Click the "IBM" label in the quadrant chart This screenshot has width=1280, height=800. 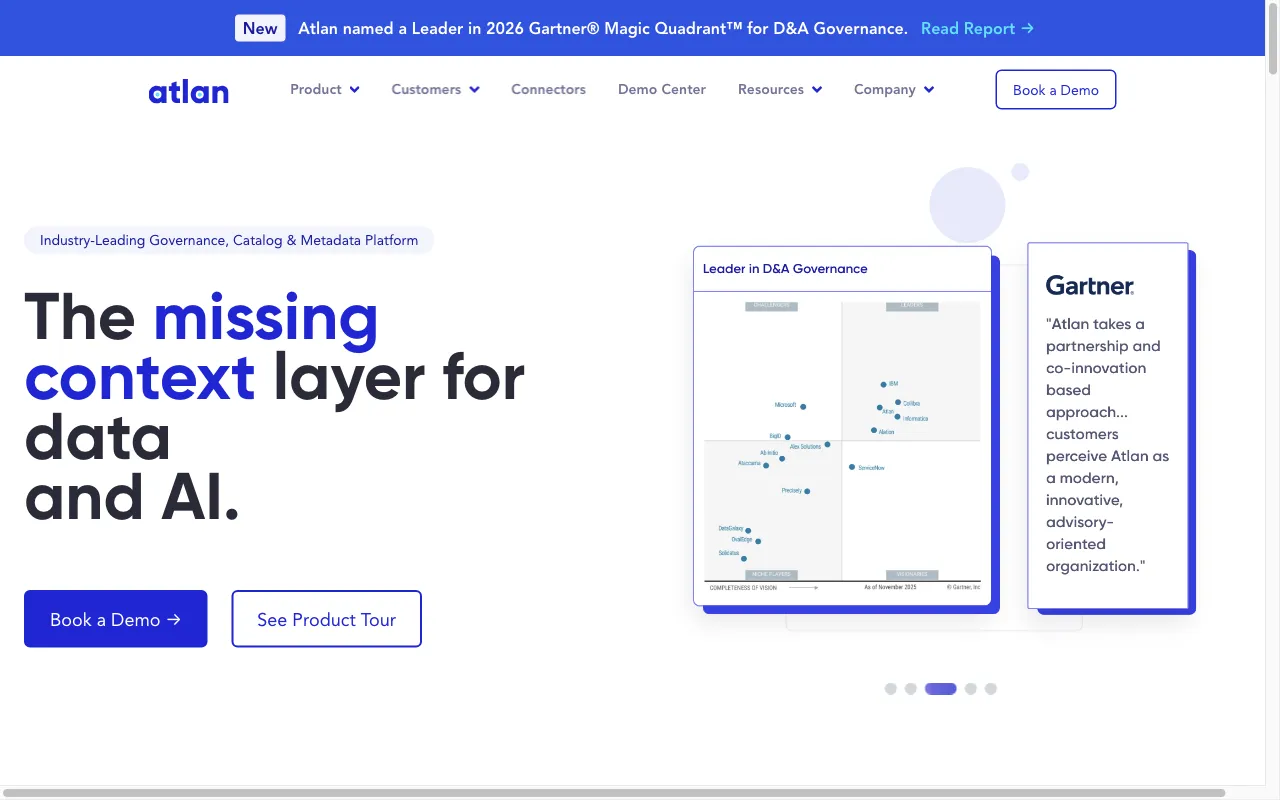(x=893, y=384)
